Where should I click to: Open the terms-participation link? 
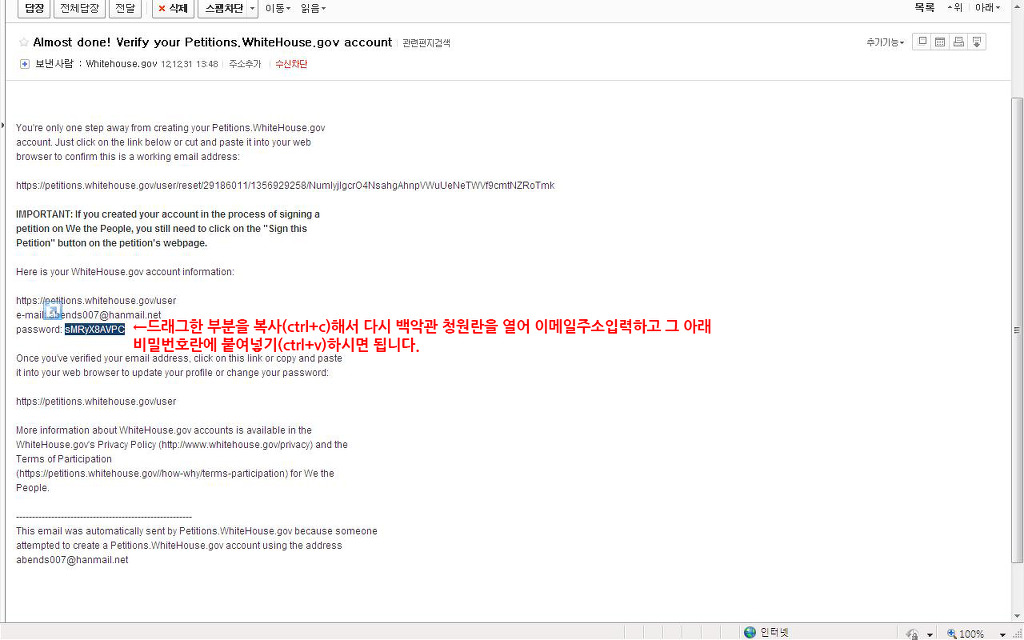pos(152,473)
